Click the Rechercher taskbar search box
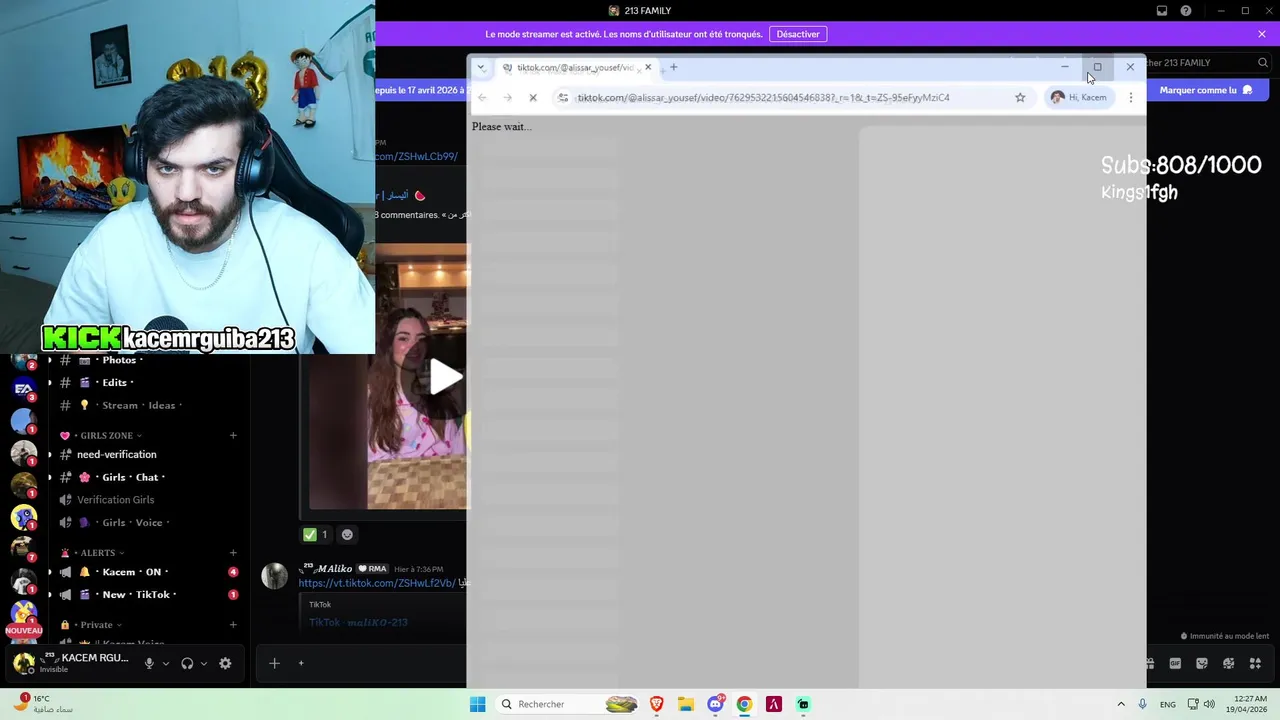This screenshot has width=1280, height=720. point(568,704)
